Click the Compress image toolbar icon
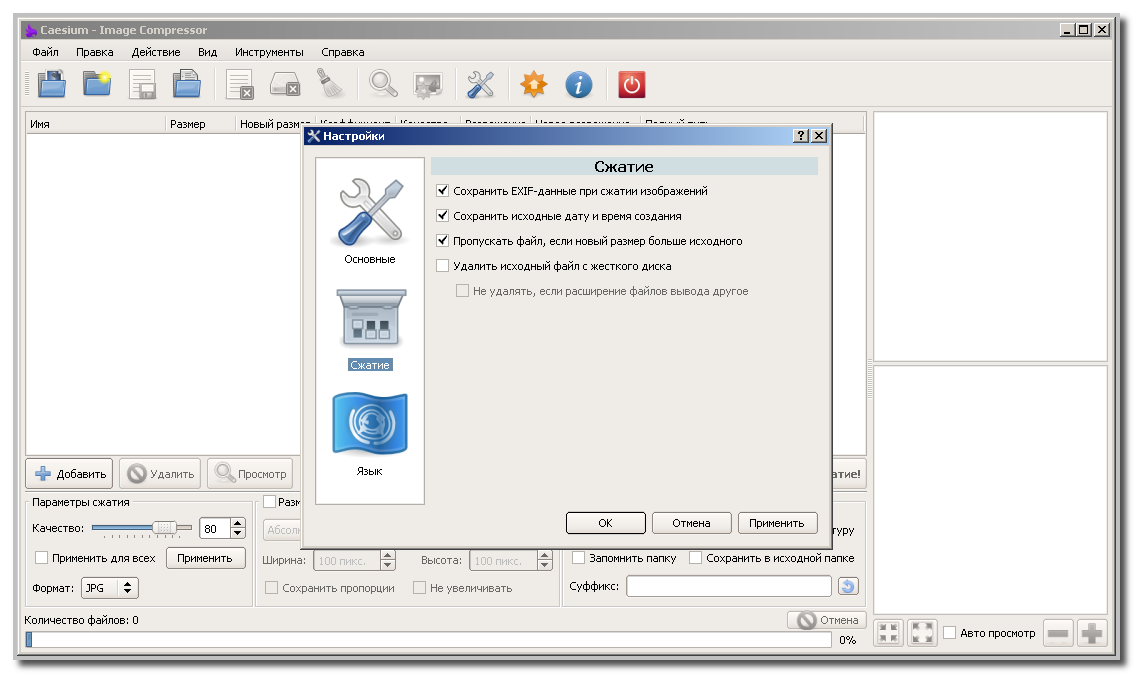The height and width of the screenshot is (674, 1134). click(x=427, y=84)
